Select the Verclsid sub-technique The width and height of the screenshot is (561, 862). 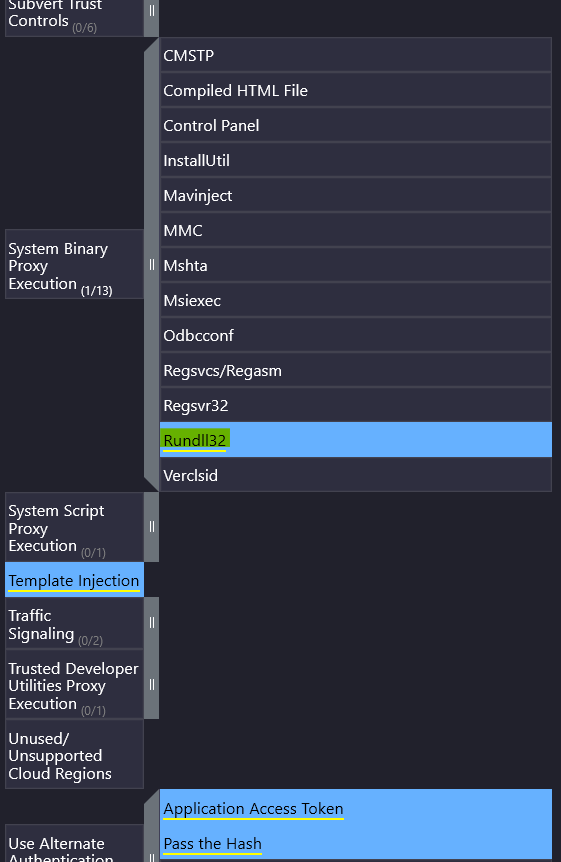pyautogui.click(x=356, y=475)
